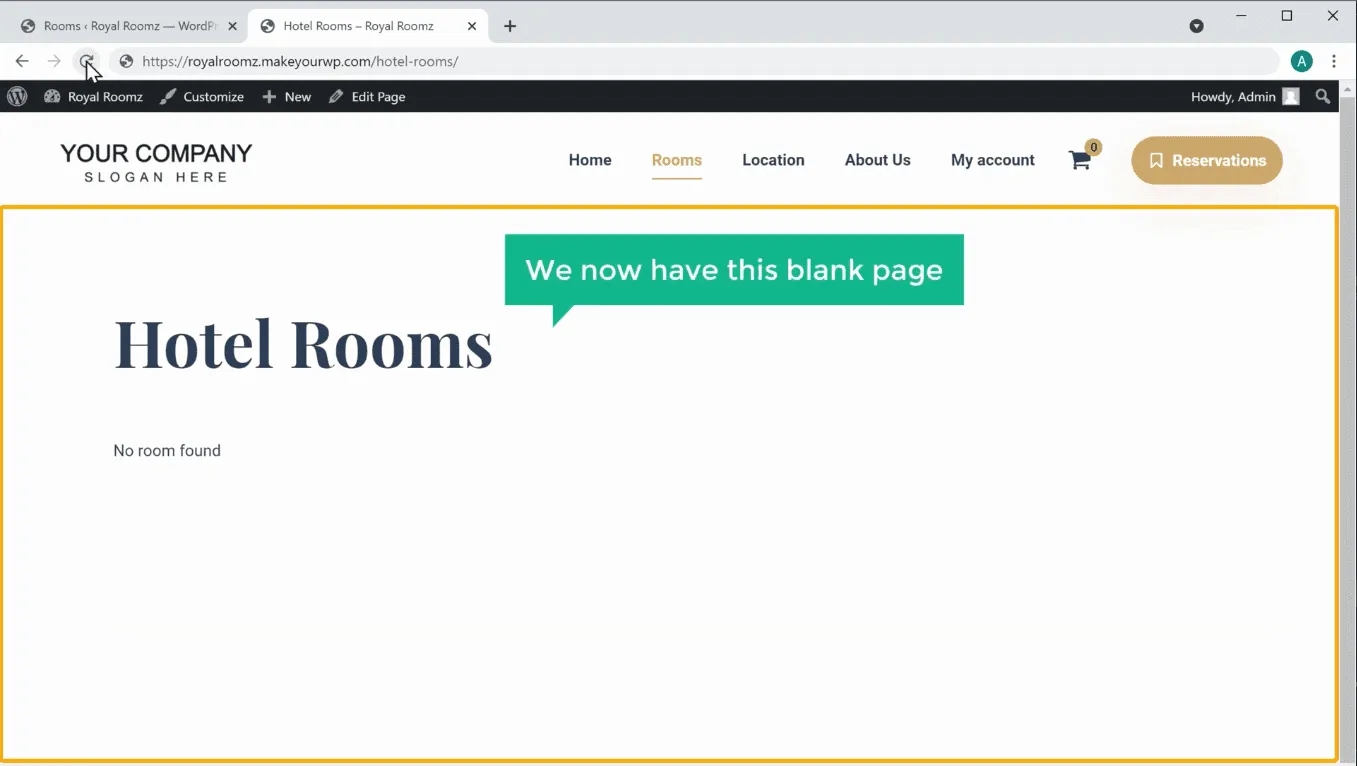Open Customize in the admin bar
The height and width of the screenshot is (766, 1357).
pyautogui.click(x=202, y=97)
